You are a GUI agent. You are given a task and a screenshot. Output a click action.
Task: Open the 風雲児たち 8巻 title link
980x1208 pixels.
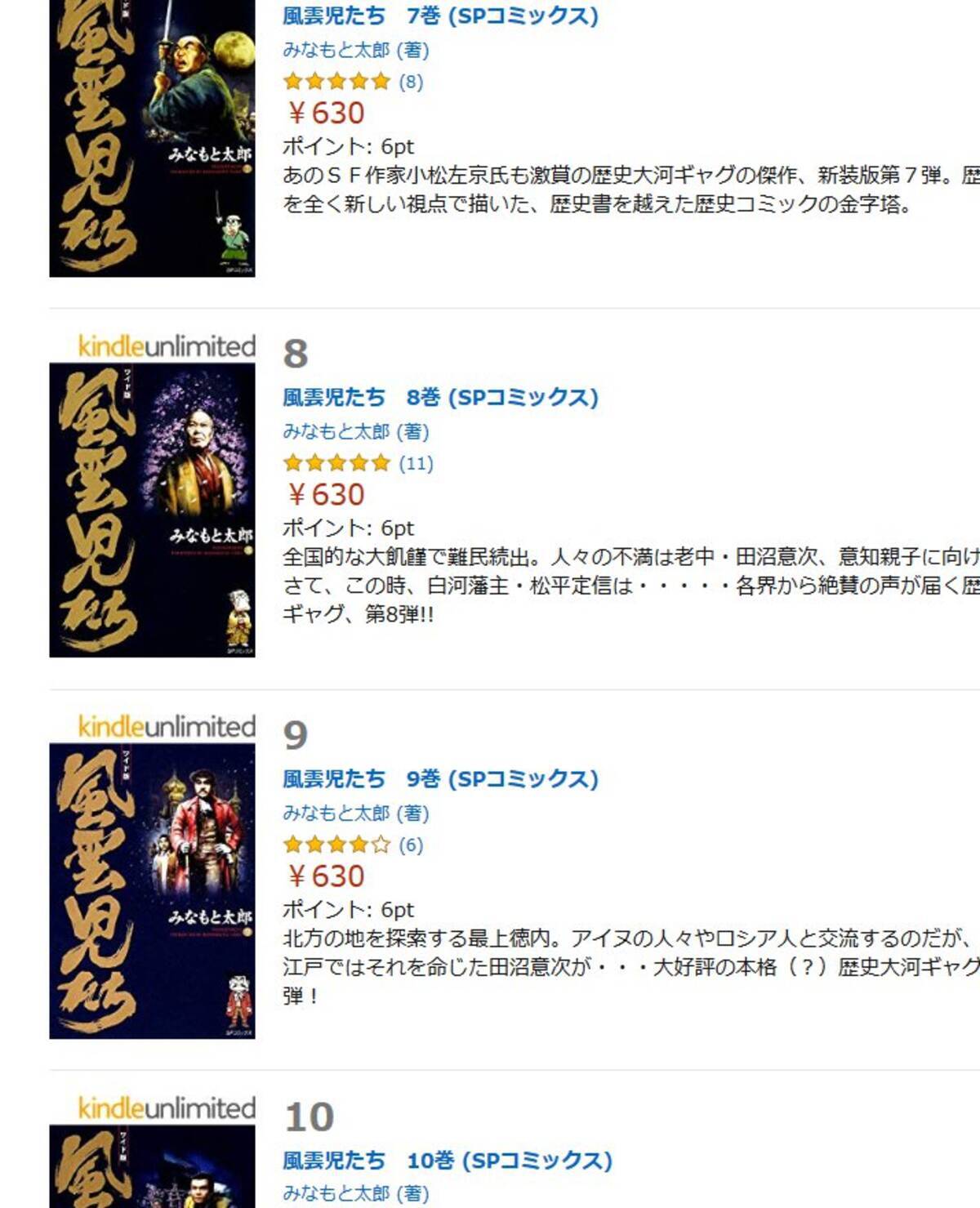[x=440, y=397]
